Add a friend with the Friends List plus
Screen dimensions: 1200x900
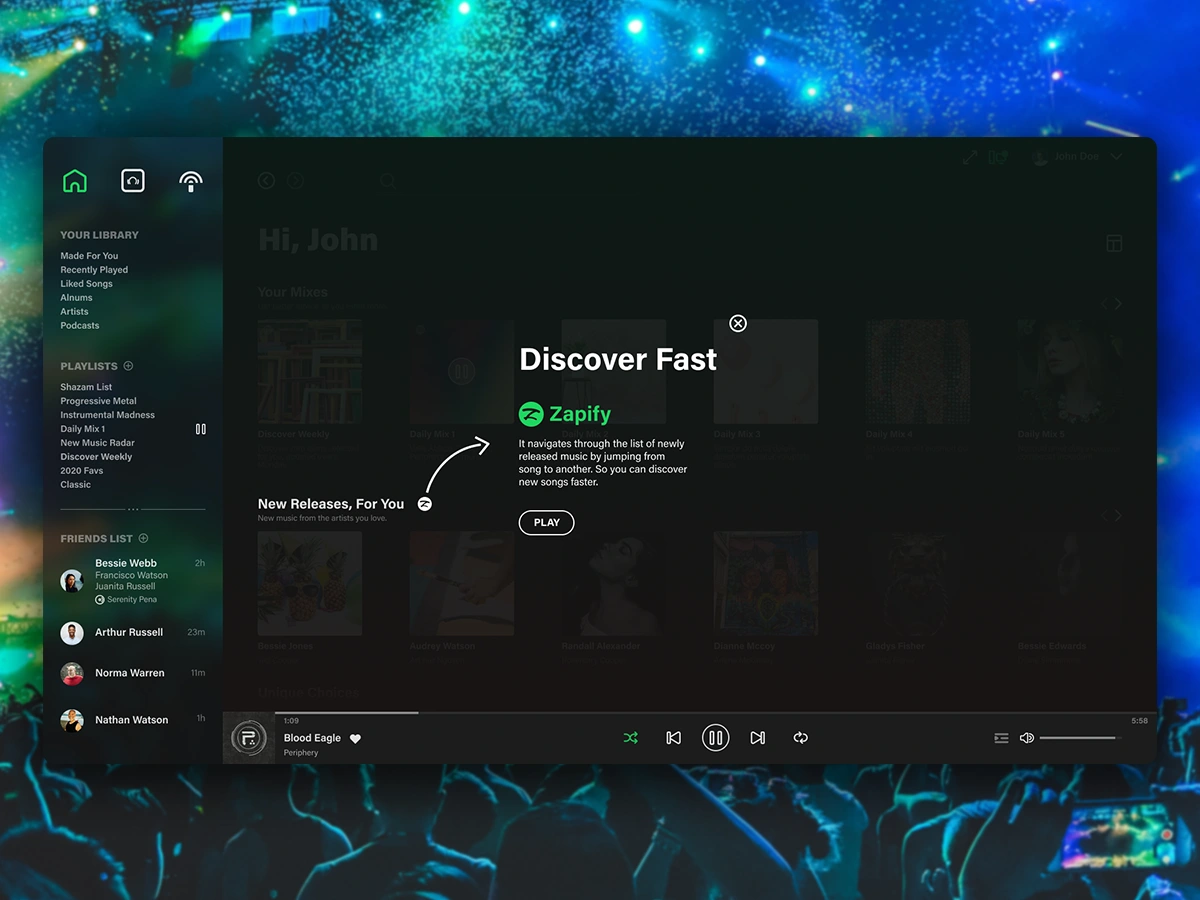143,538
